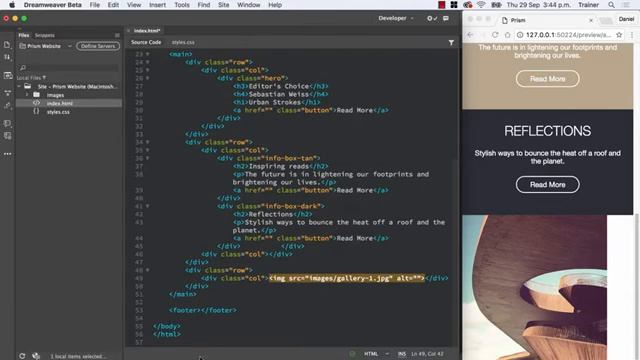Screen dimensions: 640x360
Task: Go to browser home icon
Action: [x=507, y=35]
